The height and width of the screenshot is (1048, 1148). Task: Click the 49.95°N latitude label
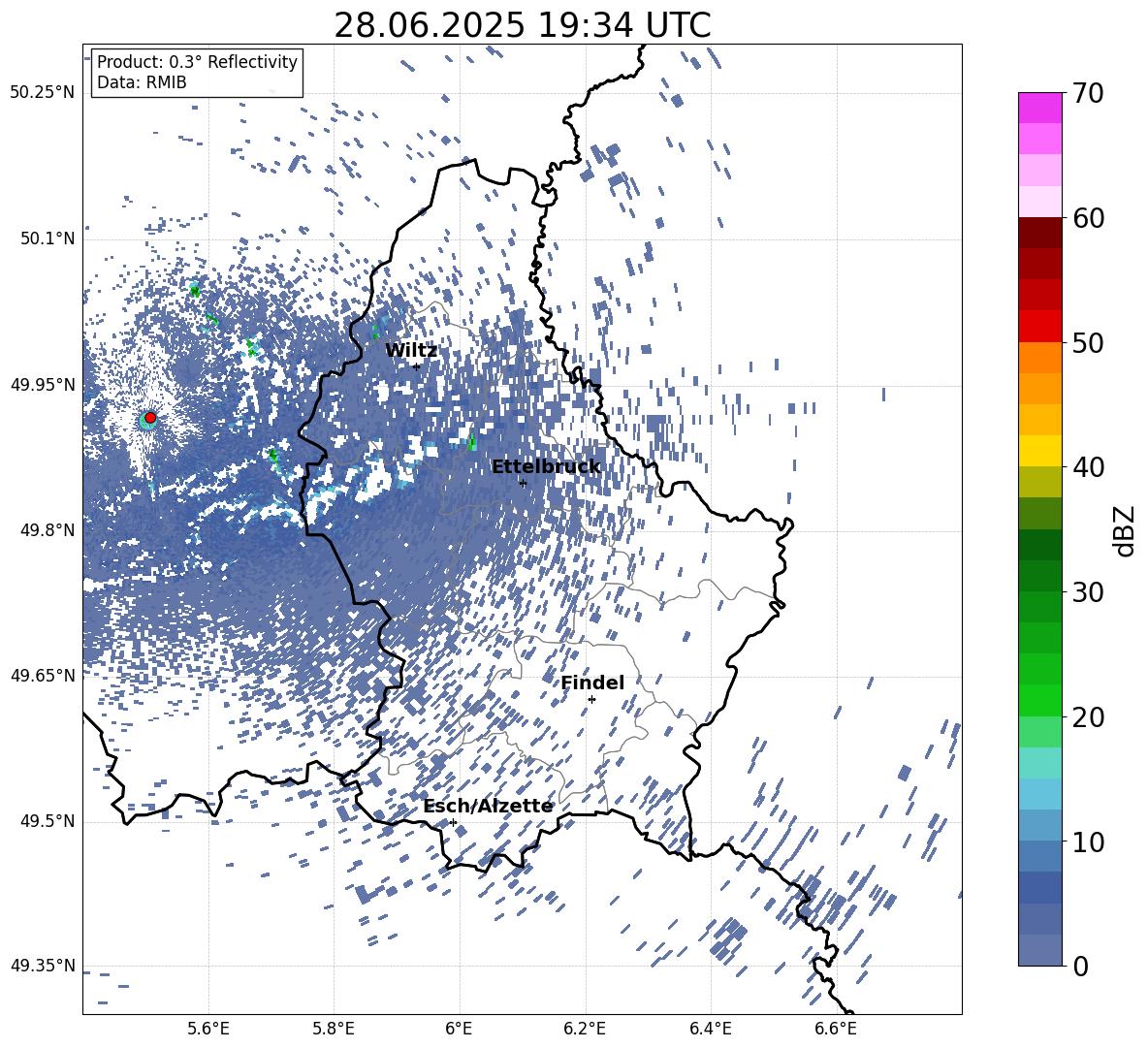coord(43,385)
